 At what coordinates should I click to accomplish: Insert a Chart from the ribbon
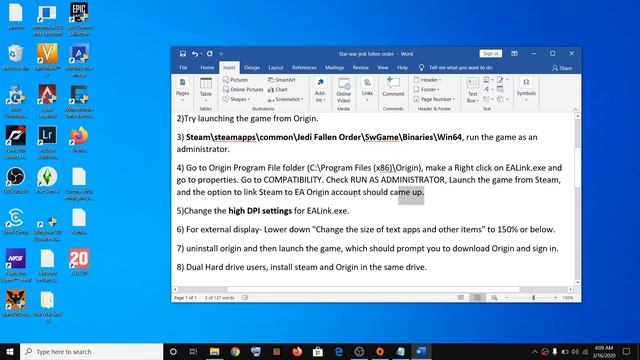(x=278, y=89)
